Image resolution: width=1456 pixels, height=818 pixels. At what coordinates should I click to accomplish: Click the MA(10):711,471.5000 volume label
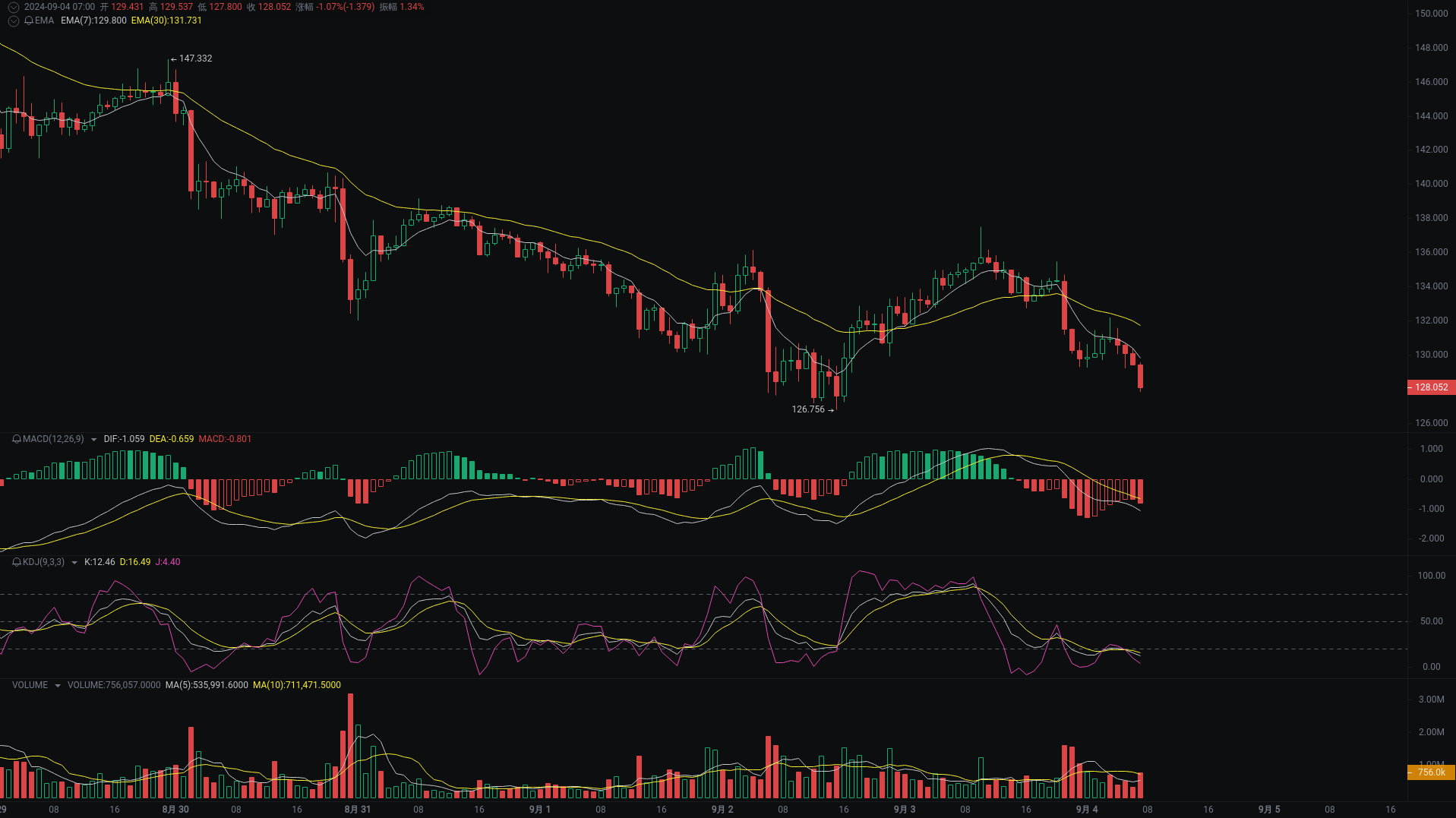tap(296, 685)
